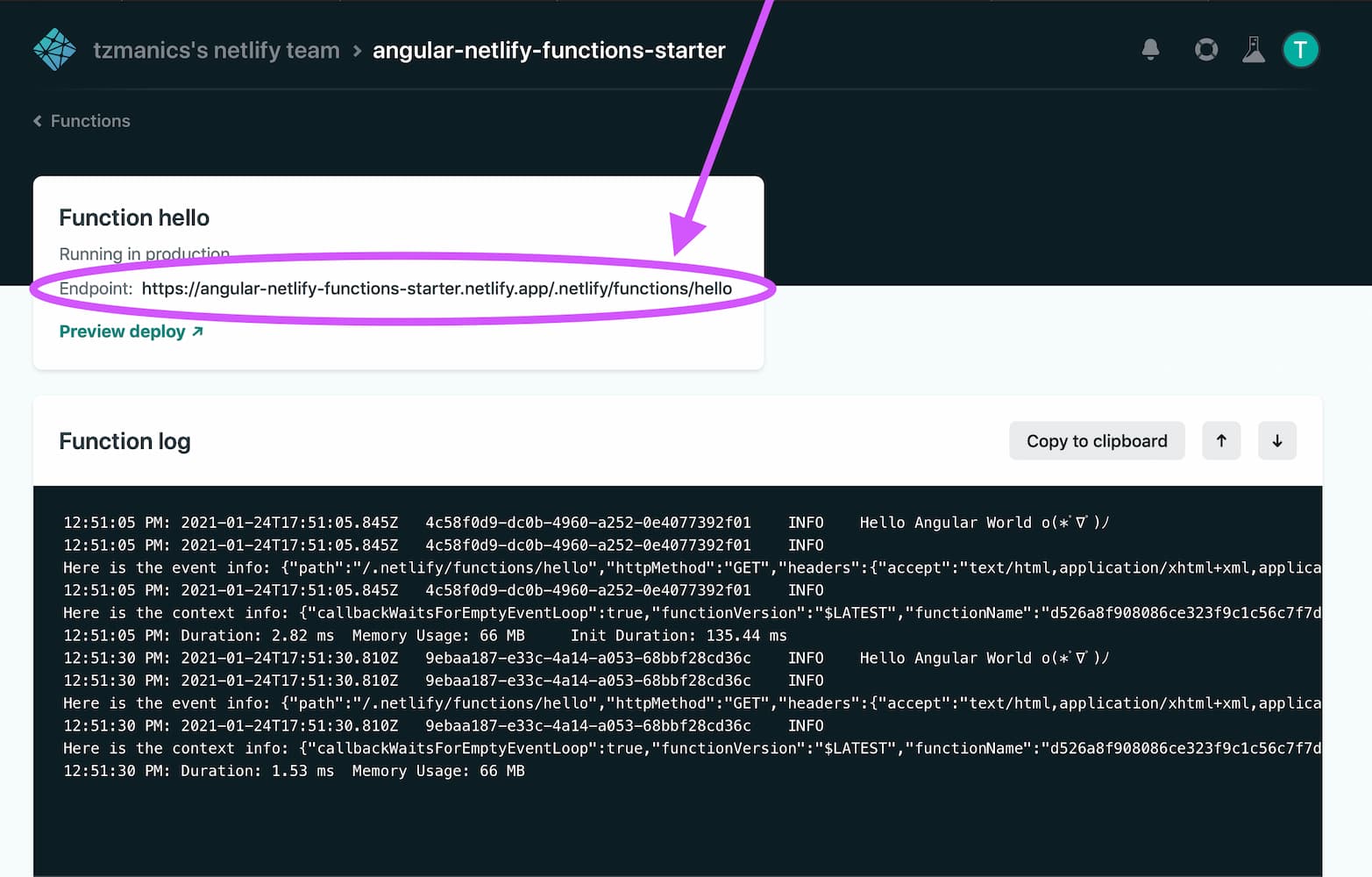Click the Duration 1.53 ms log entry
This screenshot has width=1372, height=877.
coord(294,770)
